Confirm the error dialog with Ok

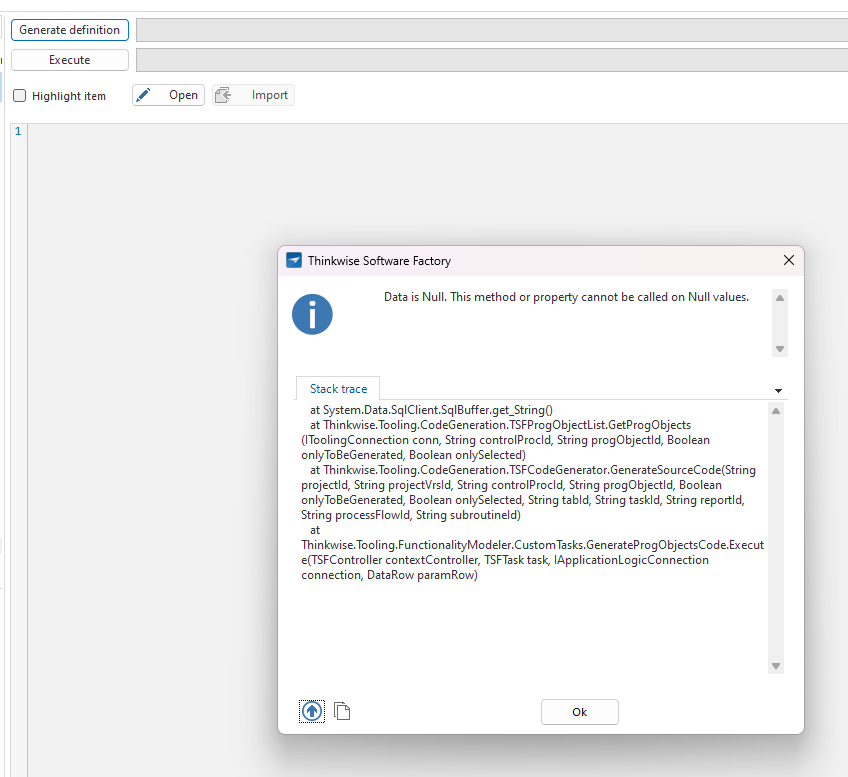[579, 712]
